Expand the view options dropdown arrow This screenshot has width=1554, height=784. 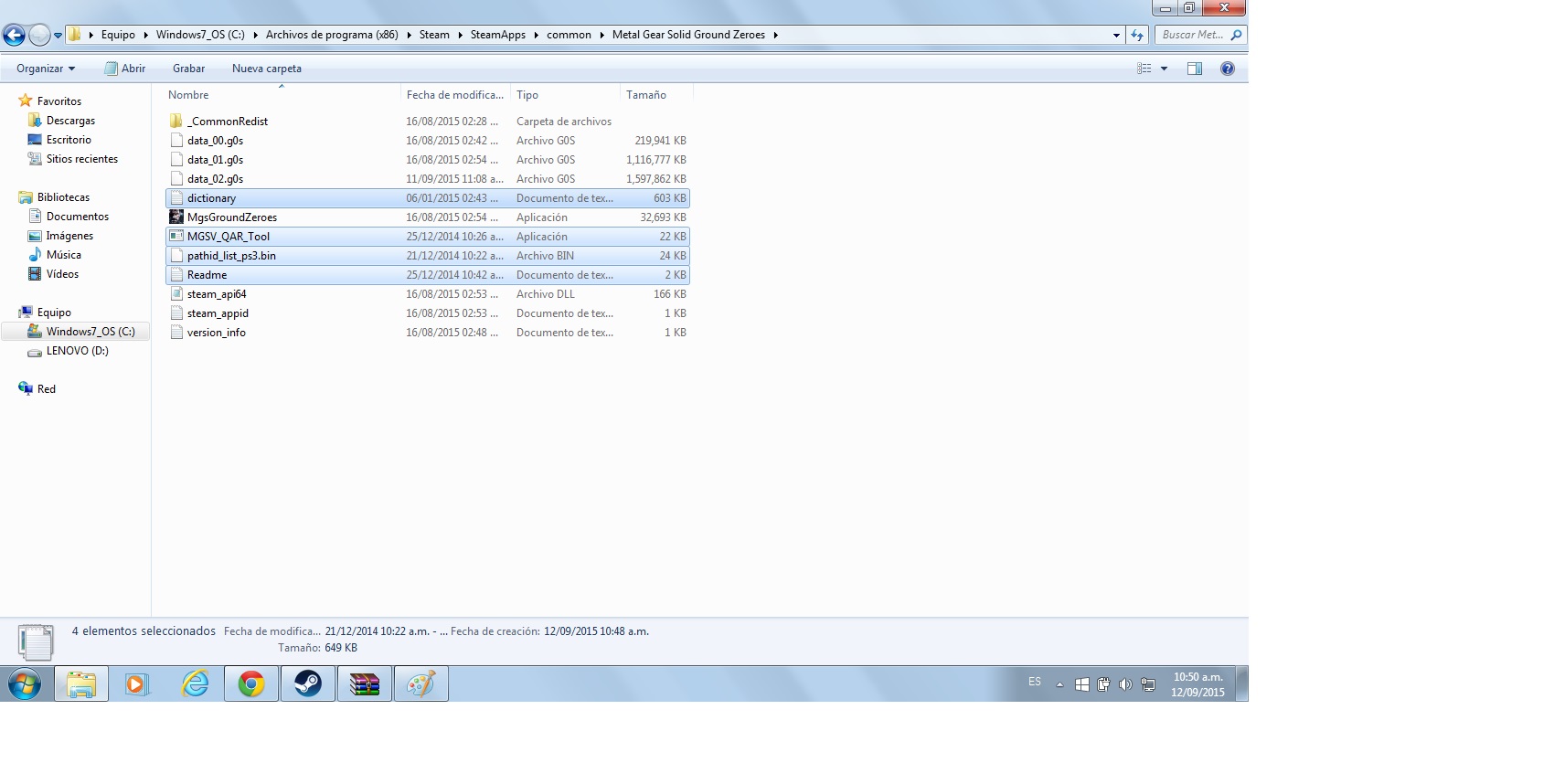(x=1164, y=69)
